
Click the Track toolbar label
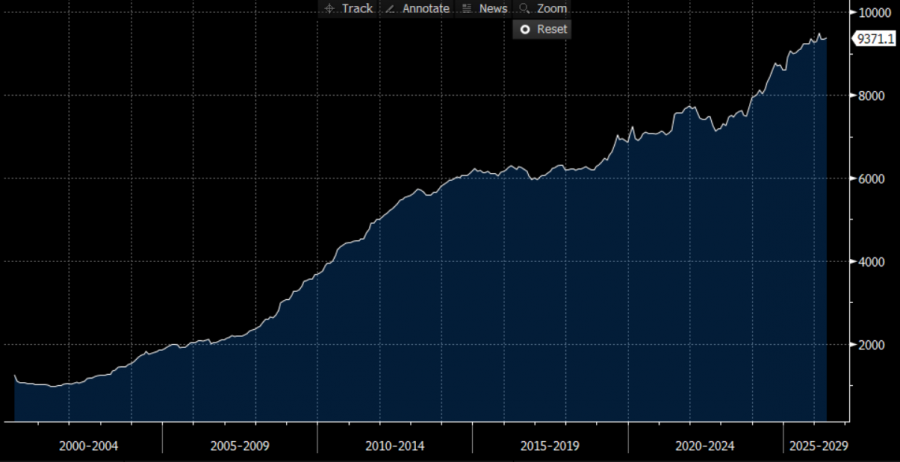coord(357,9)
